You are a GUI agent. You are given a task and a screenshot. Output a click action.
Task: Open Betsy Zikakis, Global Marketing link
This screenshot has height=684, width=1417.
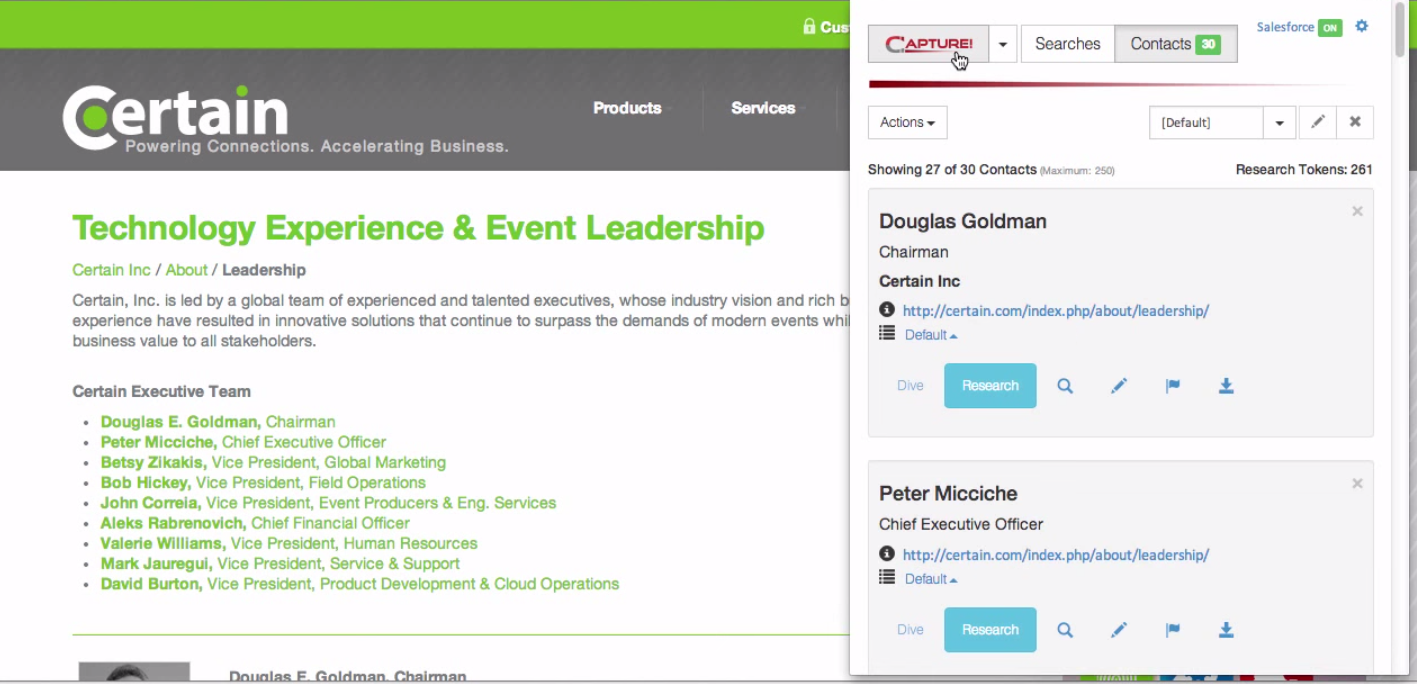(273, 463)
